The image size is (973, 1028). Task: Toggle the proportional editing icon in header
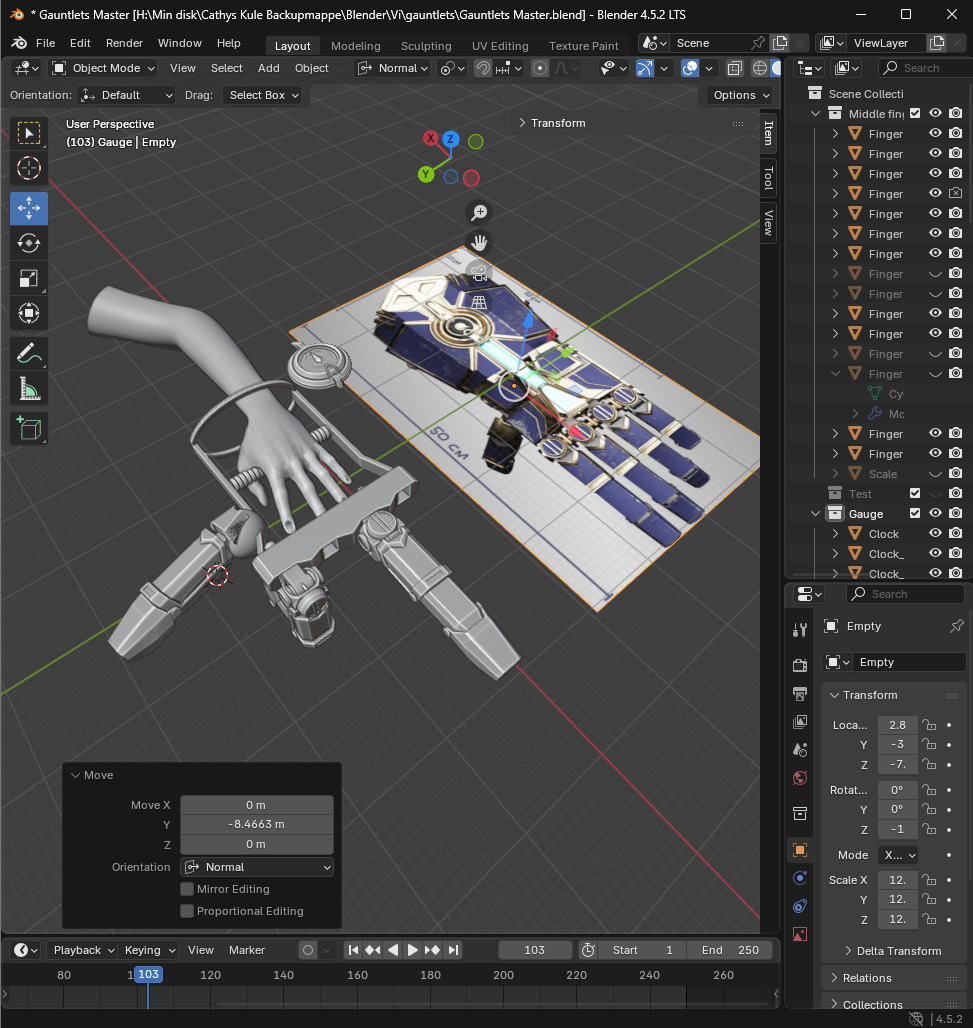tap(540, 68)
